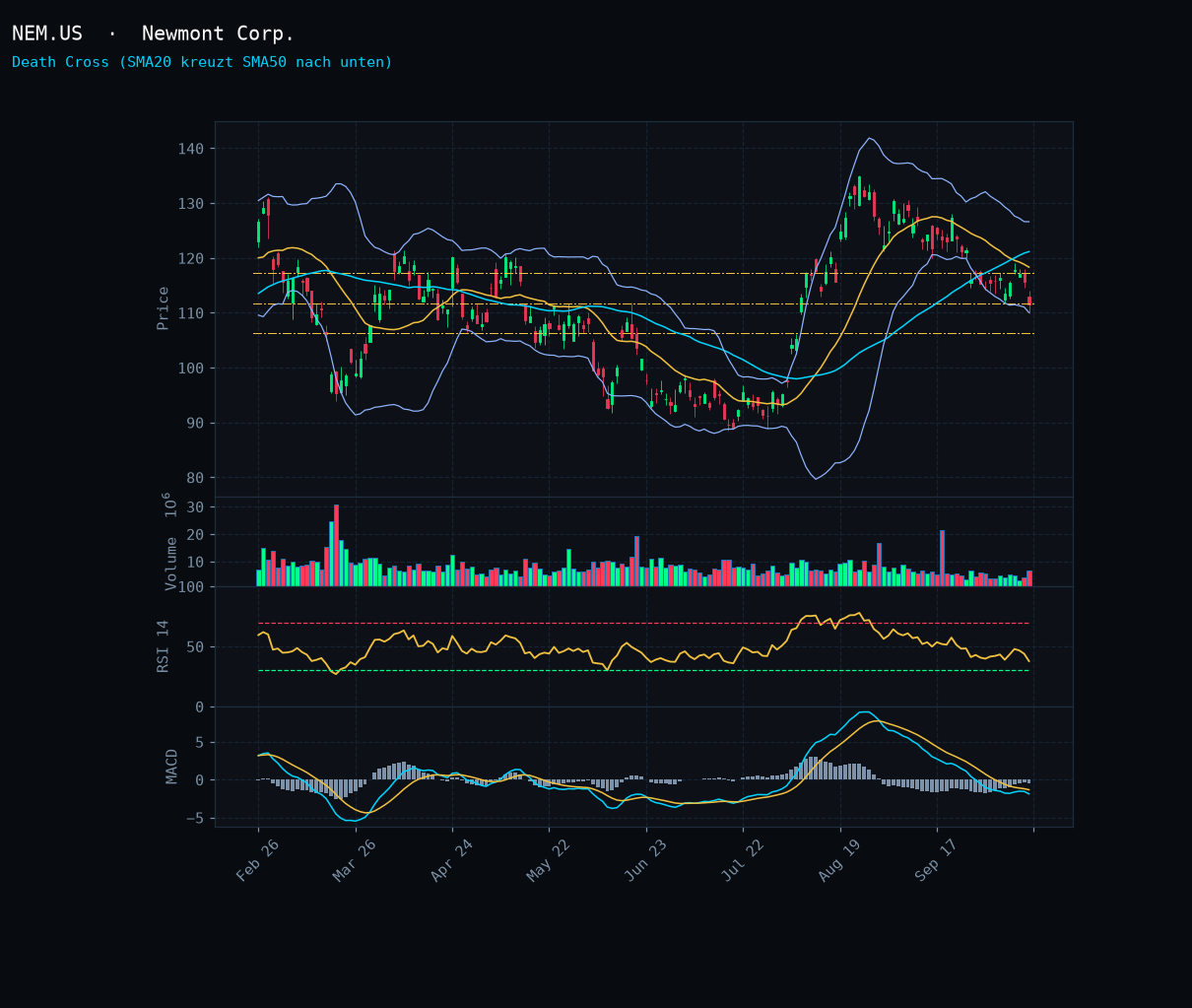Image resolution: width=1192 pixels, height=1008 pixels.
Task: Click the green dashed RSI oversold line
Action: click(643, 671)
